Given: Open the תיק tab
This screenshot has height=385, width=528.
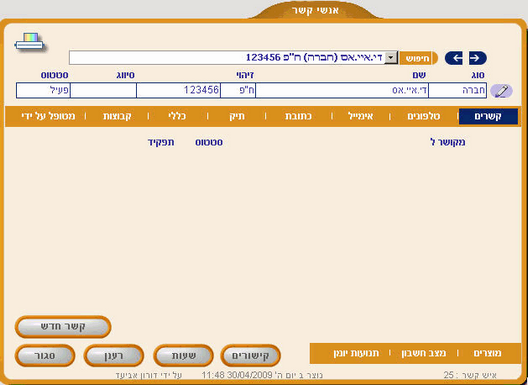Looking at the screenshot, I should (x=237, y=116).
